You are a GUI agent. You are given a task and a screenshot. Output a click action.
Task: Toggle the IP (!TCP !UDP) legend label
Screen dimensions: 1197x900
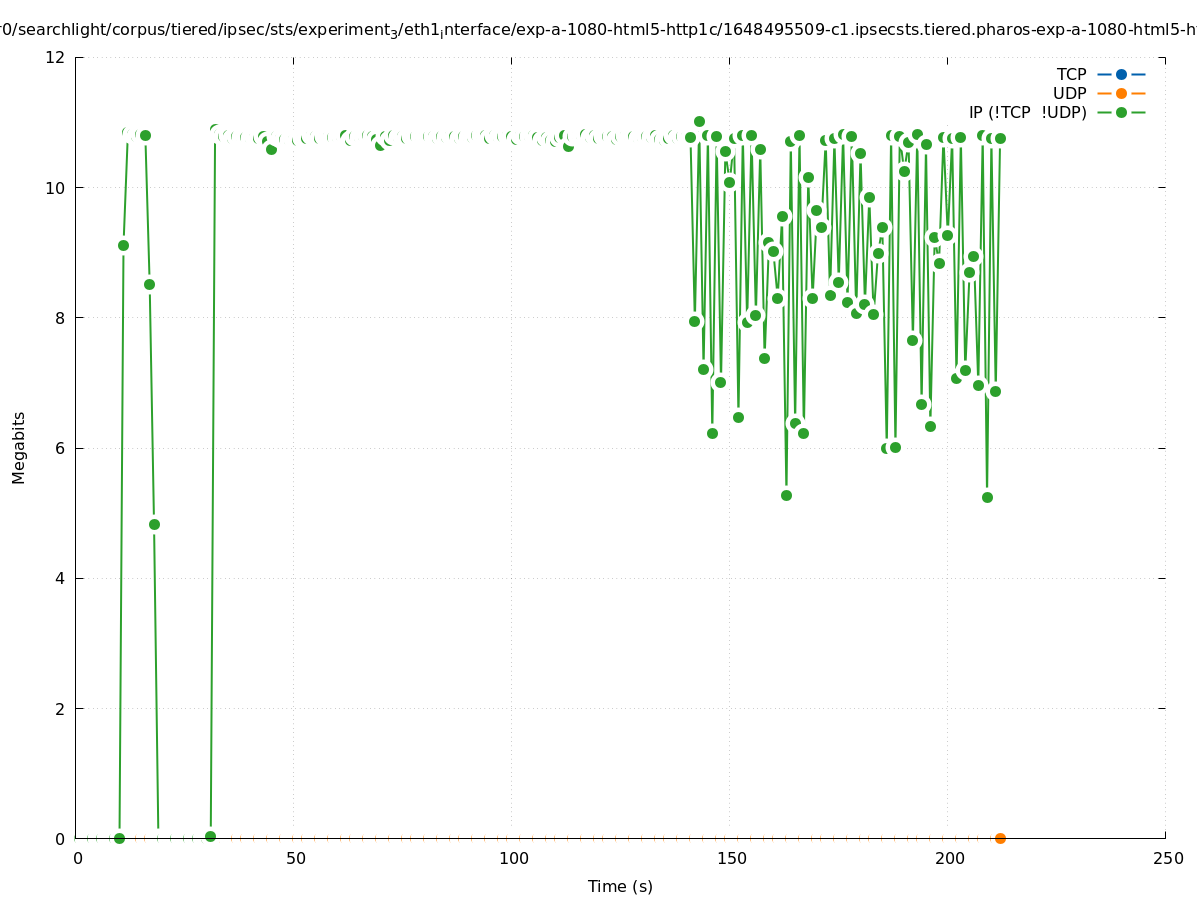point(1027,112)
